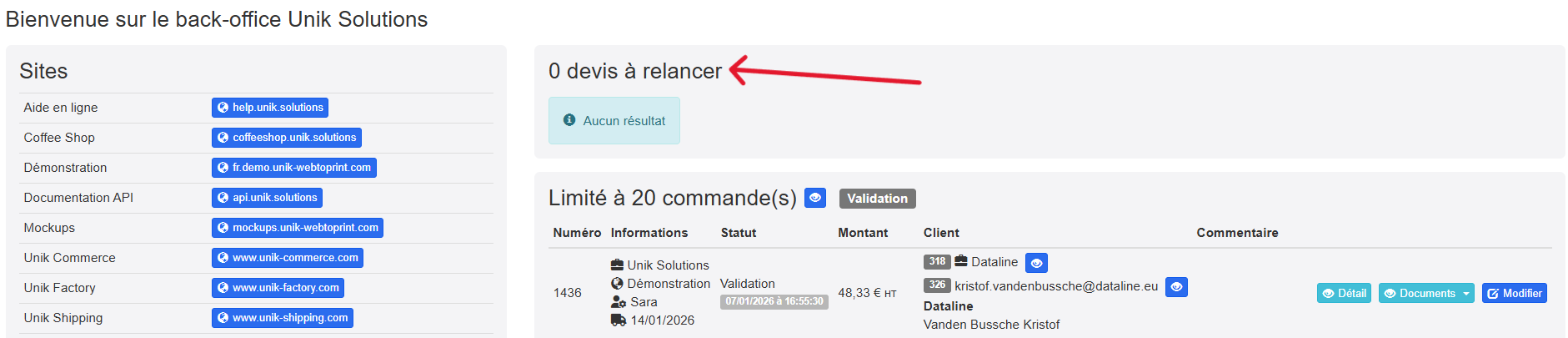Open coffeeshop.unik.solutions site link
Screen dimensions: 1568x338
[x=286, y=138]
